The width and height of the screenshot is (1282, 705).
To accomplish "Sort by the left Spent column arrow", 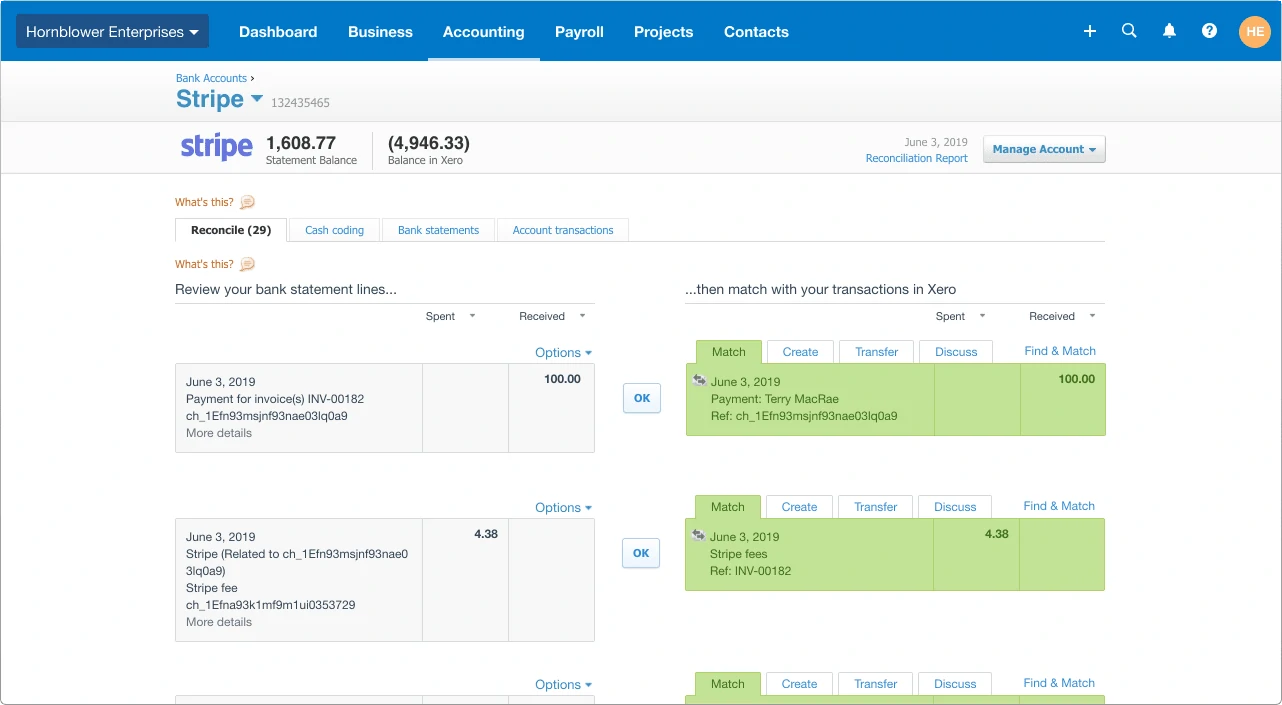I will point(472,316).
